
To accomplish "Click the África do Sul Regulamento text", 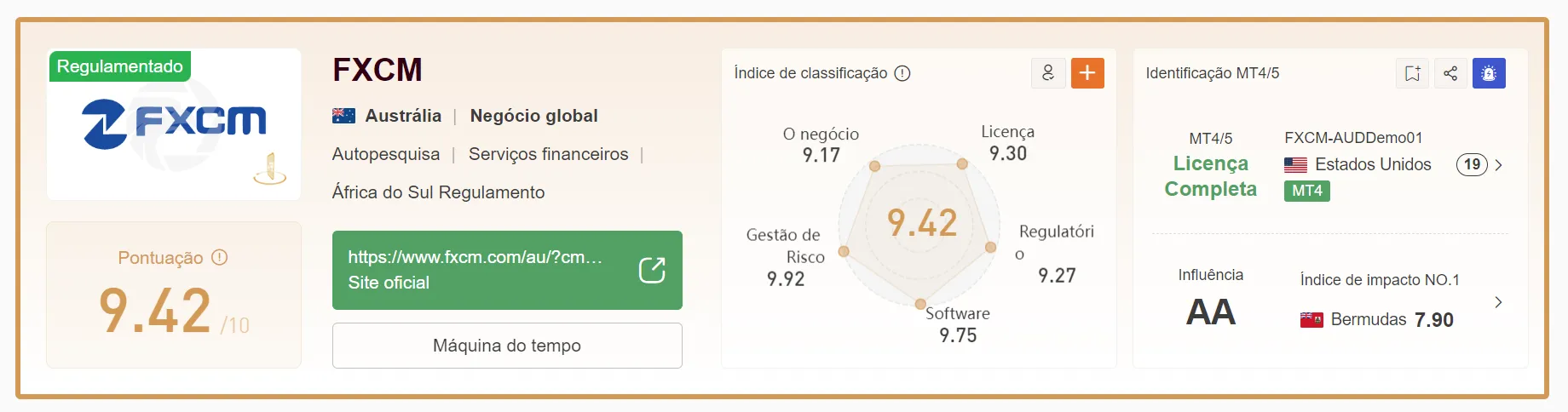I will [438, 192].
